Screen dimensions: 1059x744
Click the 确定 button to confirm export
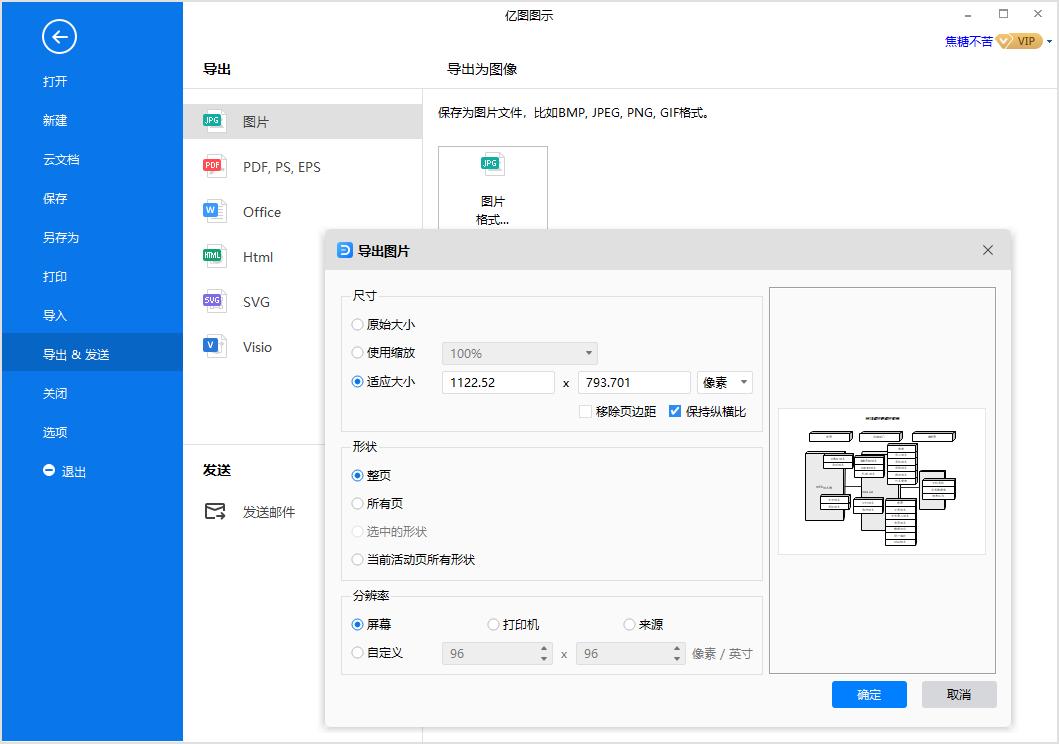868,694
